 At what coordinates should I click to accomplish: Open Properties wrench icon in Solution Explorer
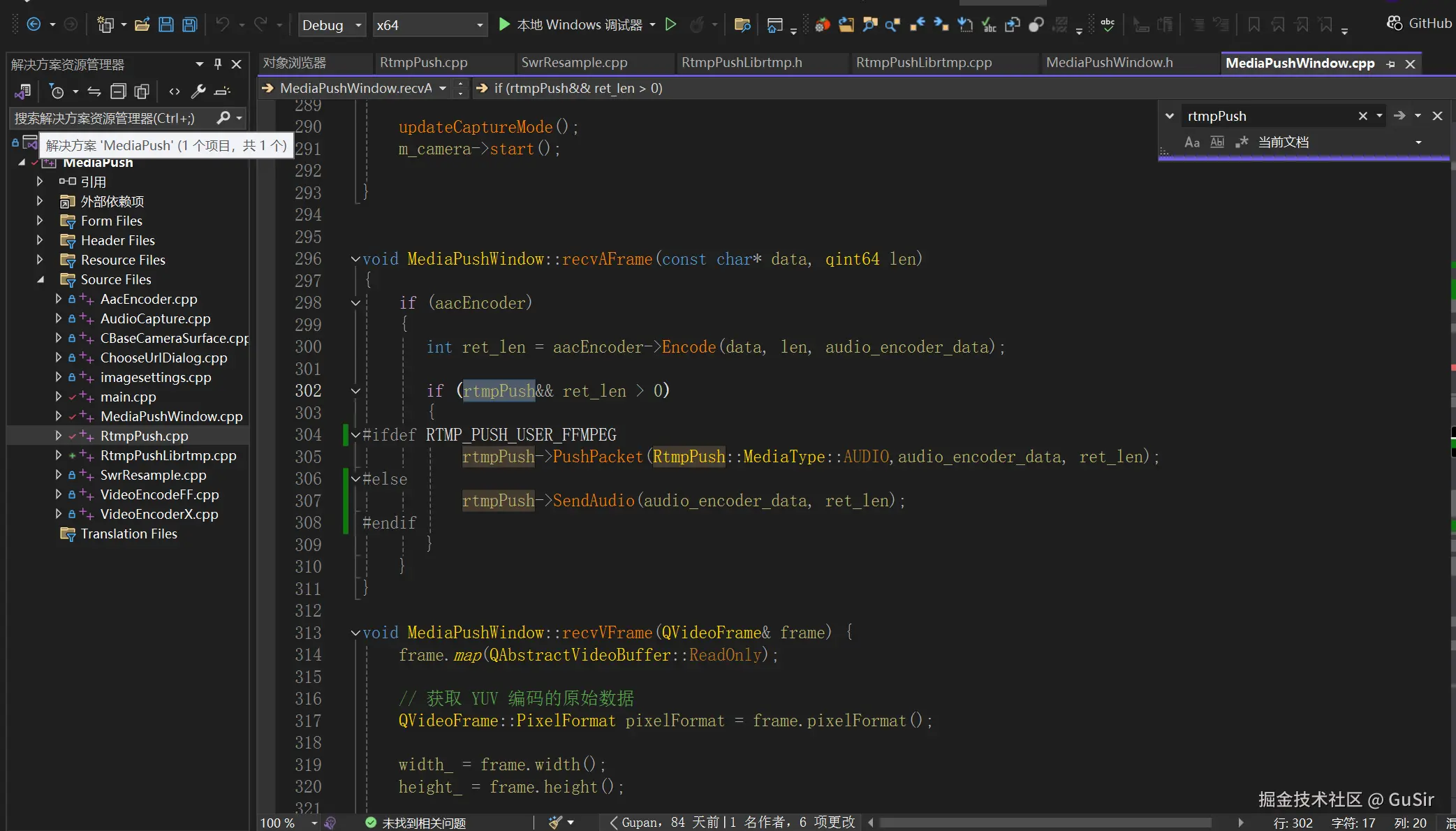pos(198,91)
